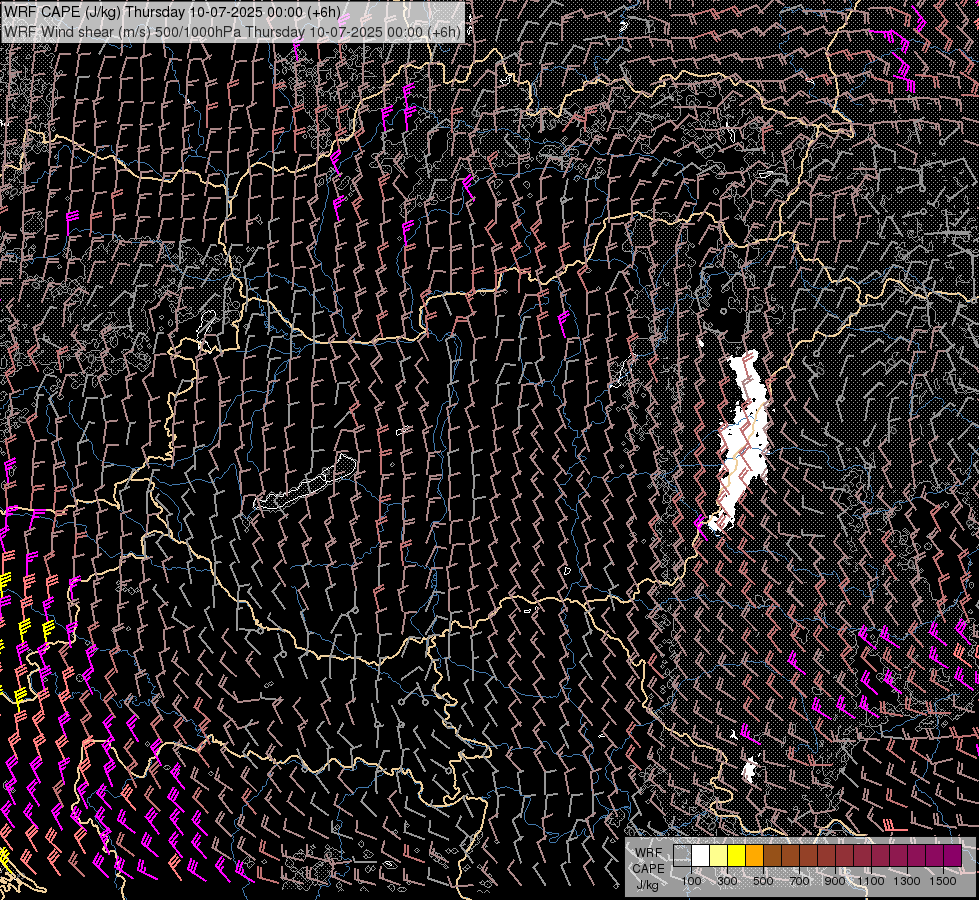This screenshot has height=900, width=979.
Task: Click the orange CAPE legend swatch
Action: (754, 856)
